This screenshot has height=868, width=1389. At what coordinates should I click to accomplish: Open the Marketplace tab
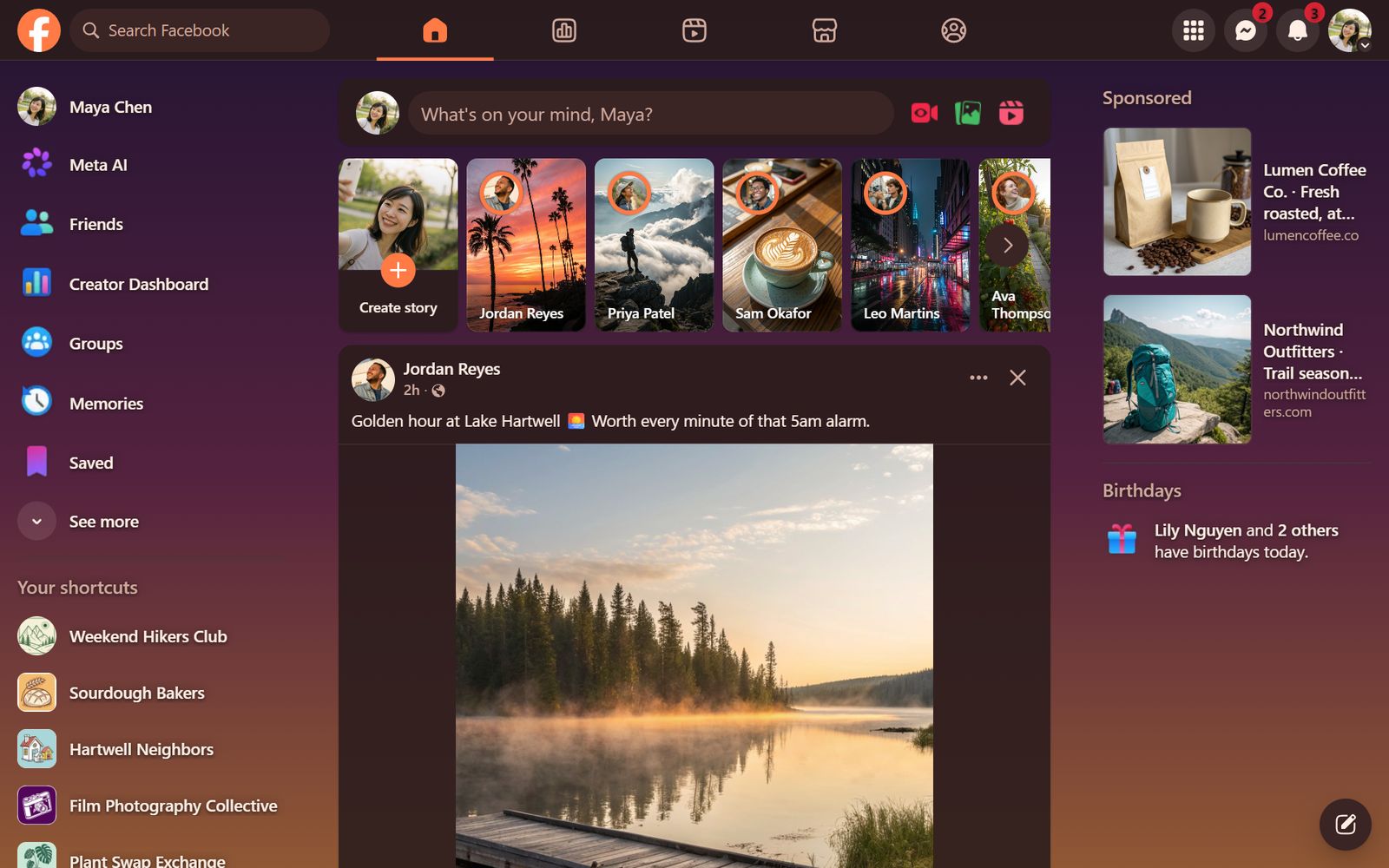click(x=824, y=30)
